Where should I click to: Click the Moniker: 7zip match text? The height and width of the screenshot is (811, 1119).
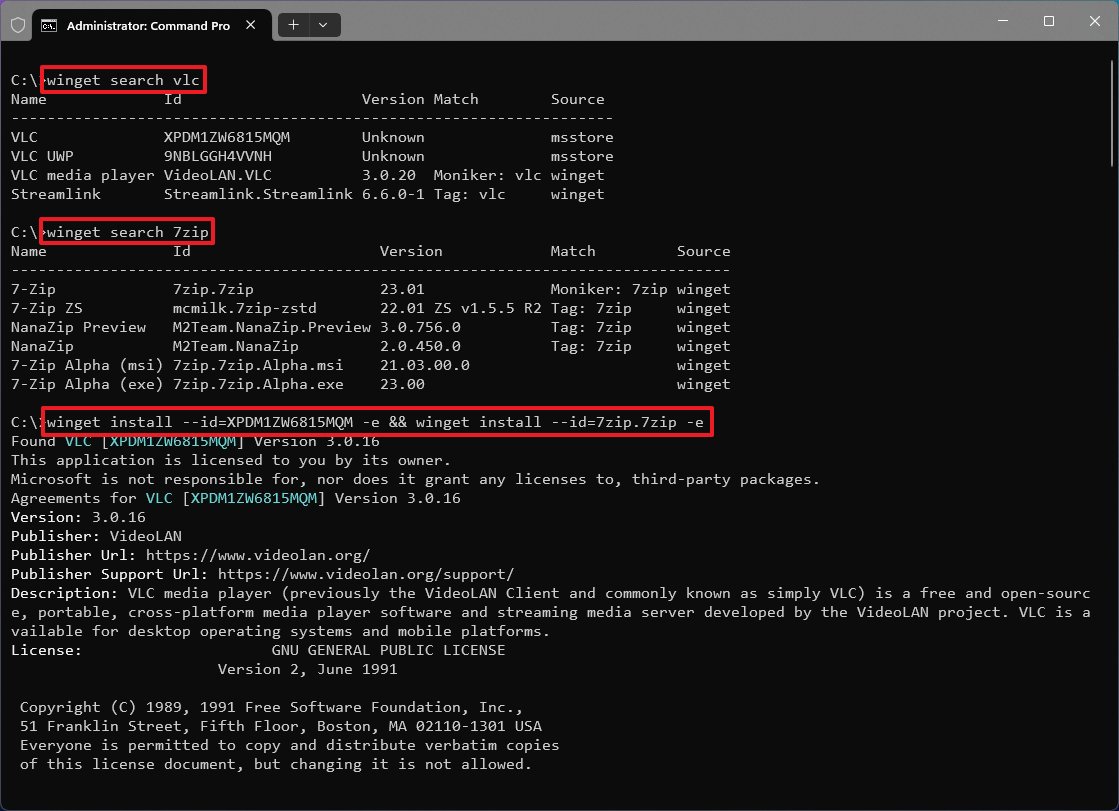(x=609, y=289)
